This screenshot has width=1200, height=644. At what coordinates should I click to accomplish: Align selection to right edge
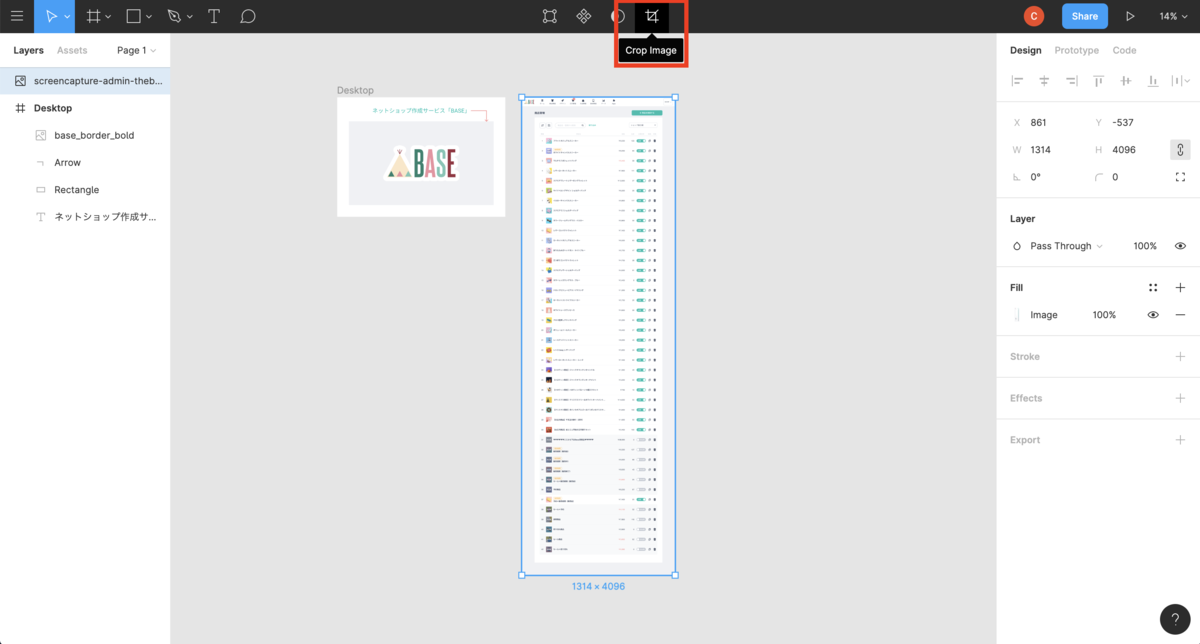click(1071, 80)
